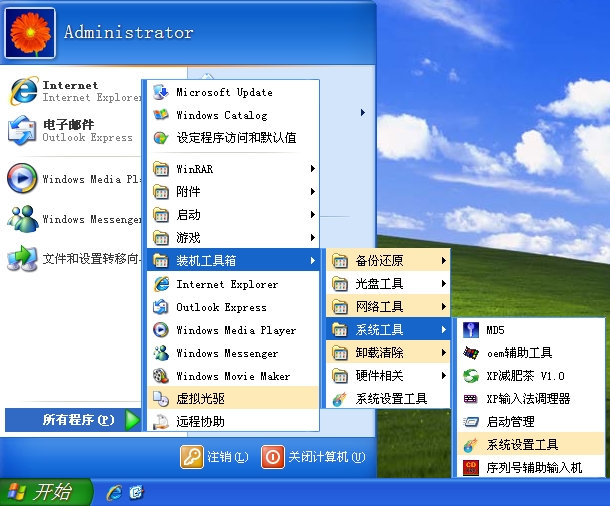
Task: Open the 卸载清除 folder entry
Action: click(388, 353)
